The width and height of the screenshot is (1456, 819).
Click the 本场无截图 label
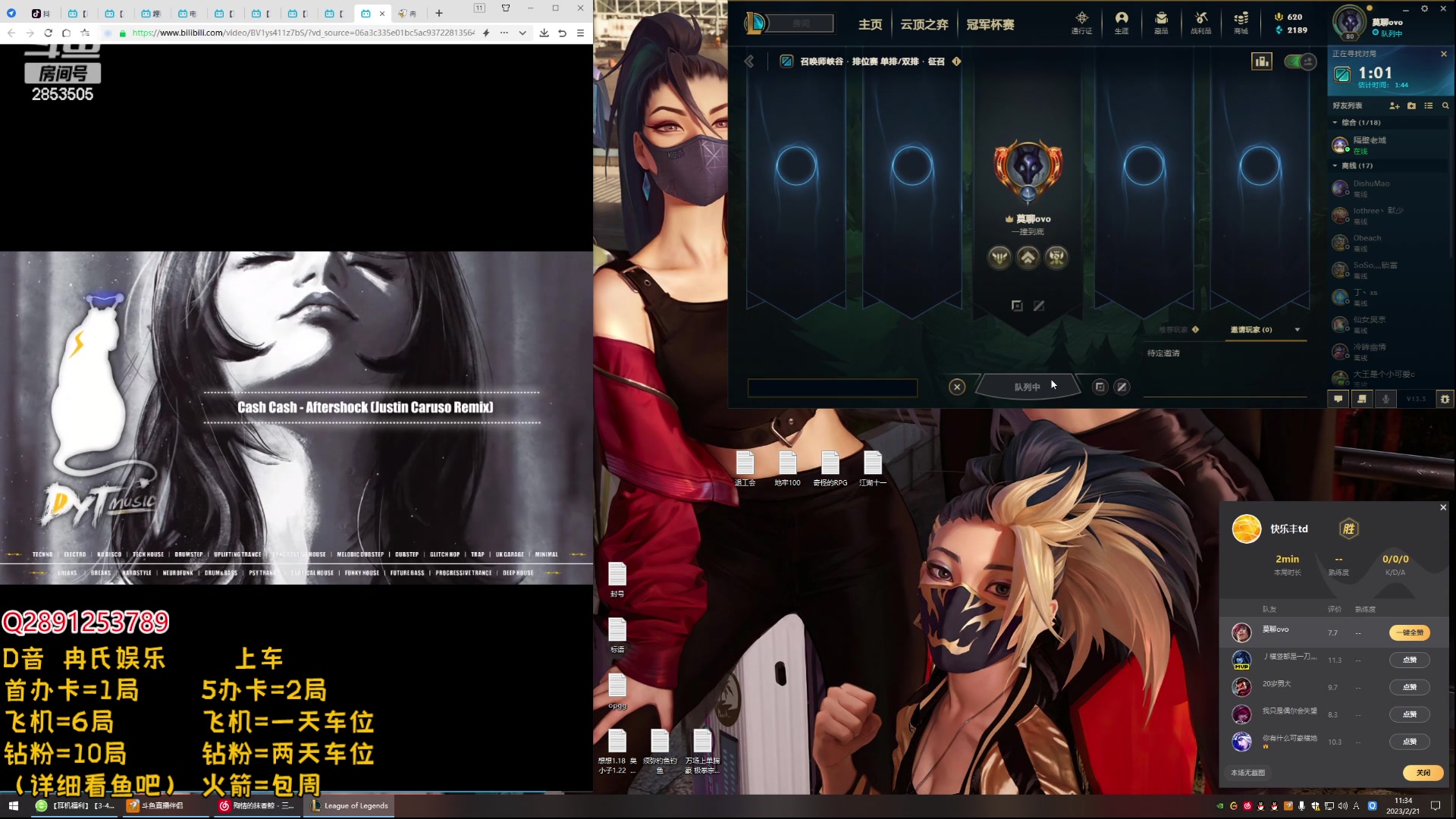point(1247,773)
